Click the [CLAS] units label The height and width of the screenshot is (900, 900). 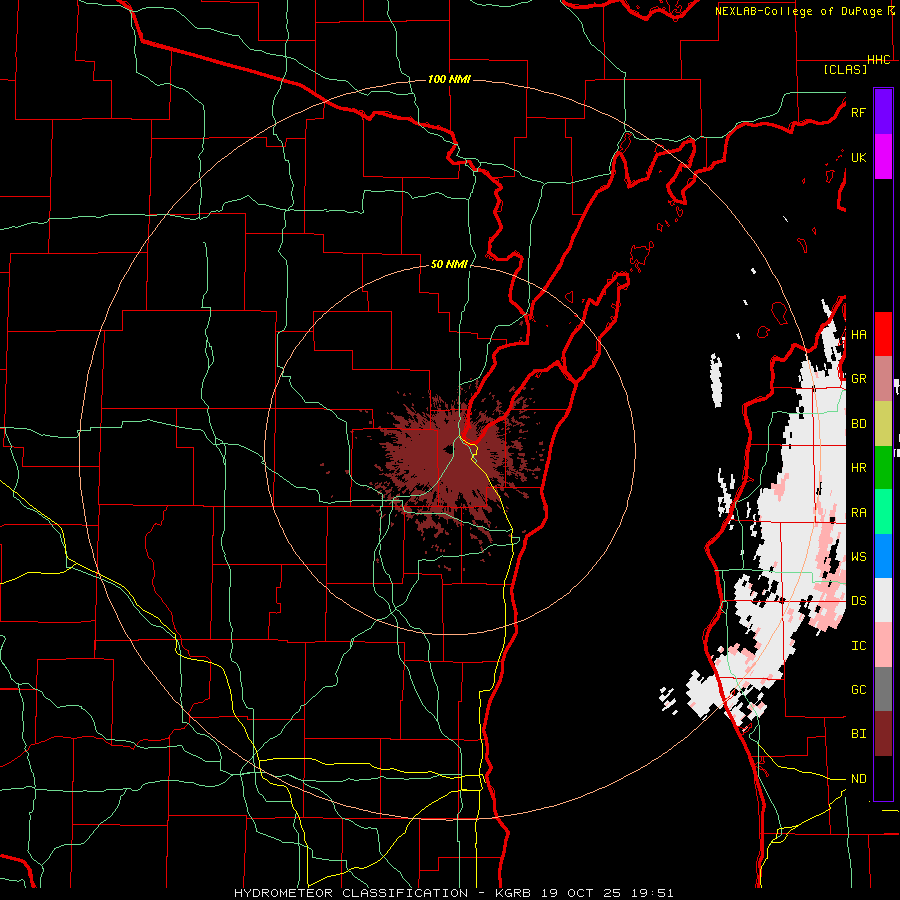coord(845,70)
